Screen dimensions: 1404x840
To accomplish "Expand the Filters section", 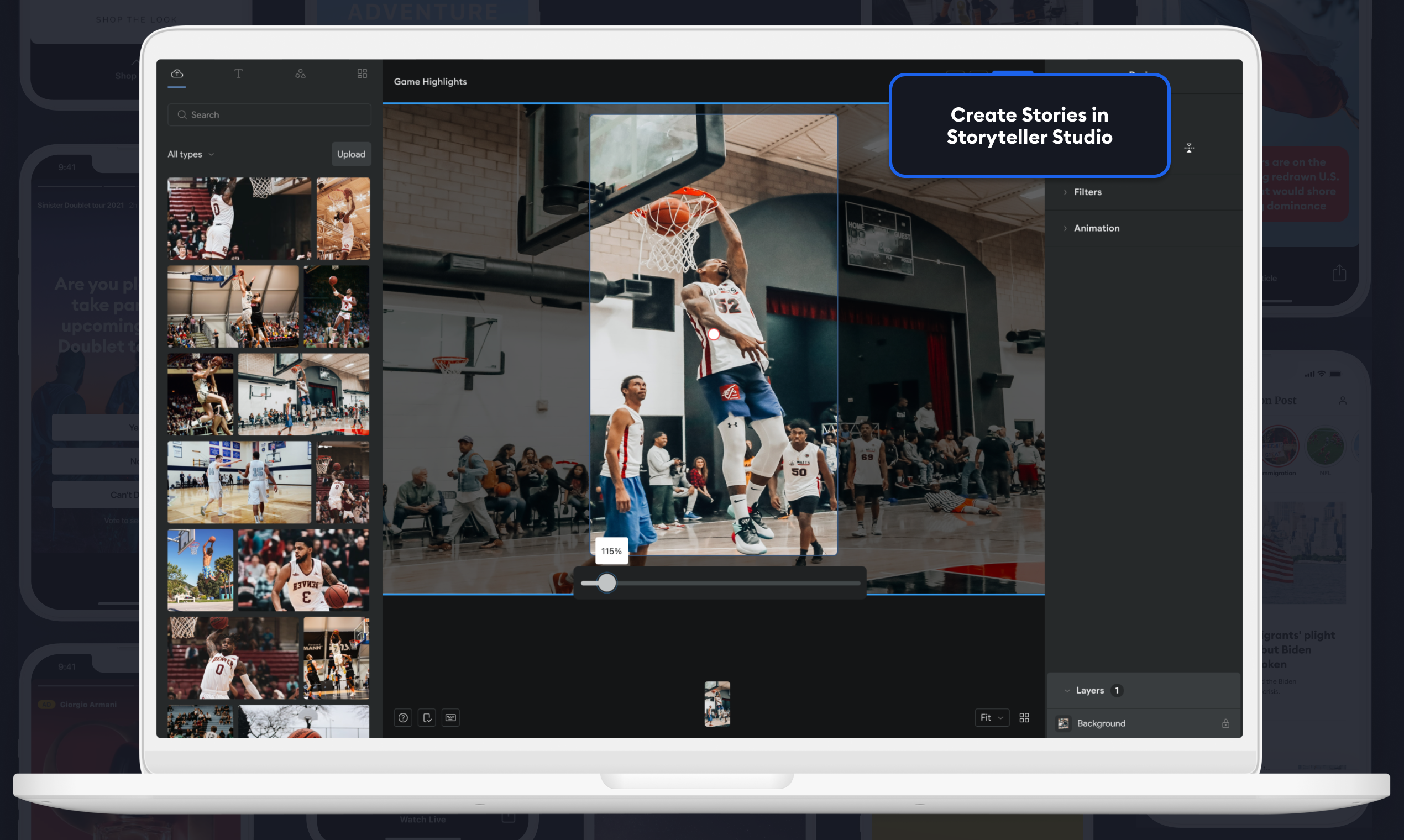I will click(1087, 192).
